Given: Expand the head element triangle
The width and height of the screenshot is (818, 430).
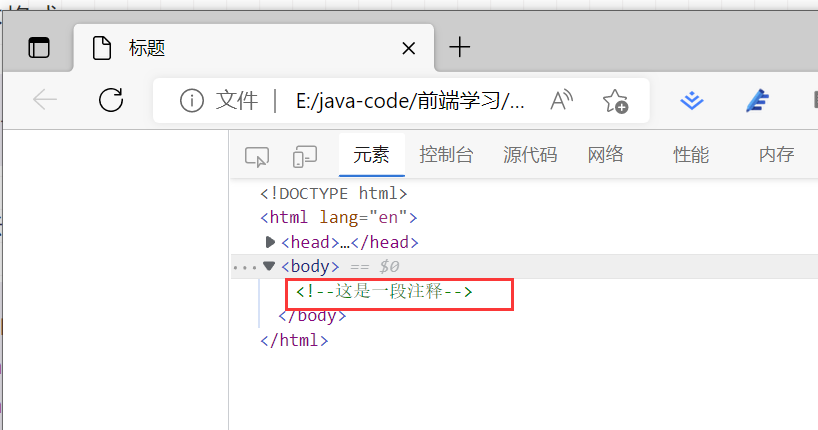Looking at the screenshot, I should click(x=270, y=242).
